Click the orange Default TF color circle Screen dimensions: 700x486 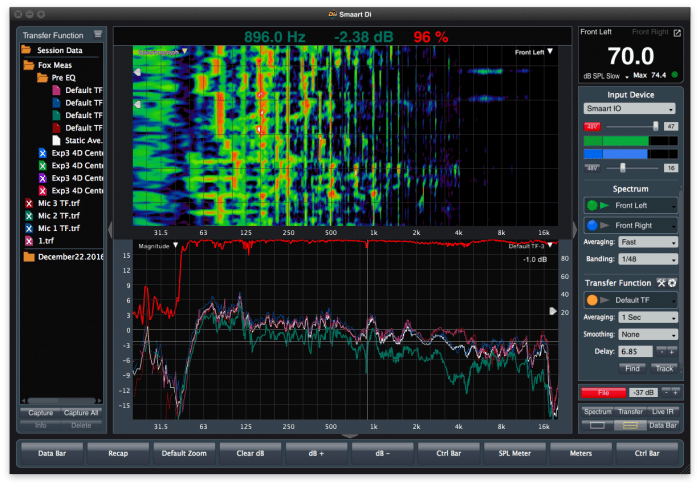point(592,299)
